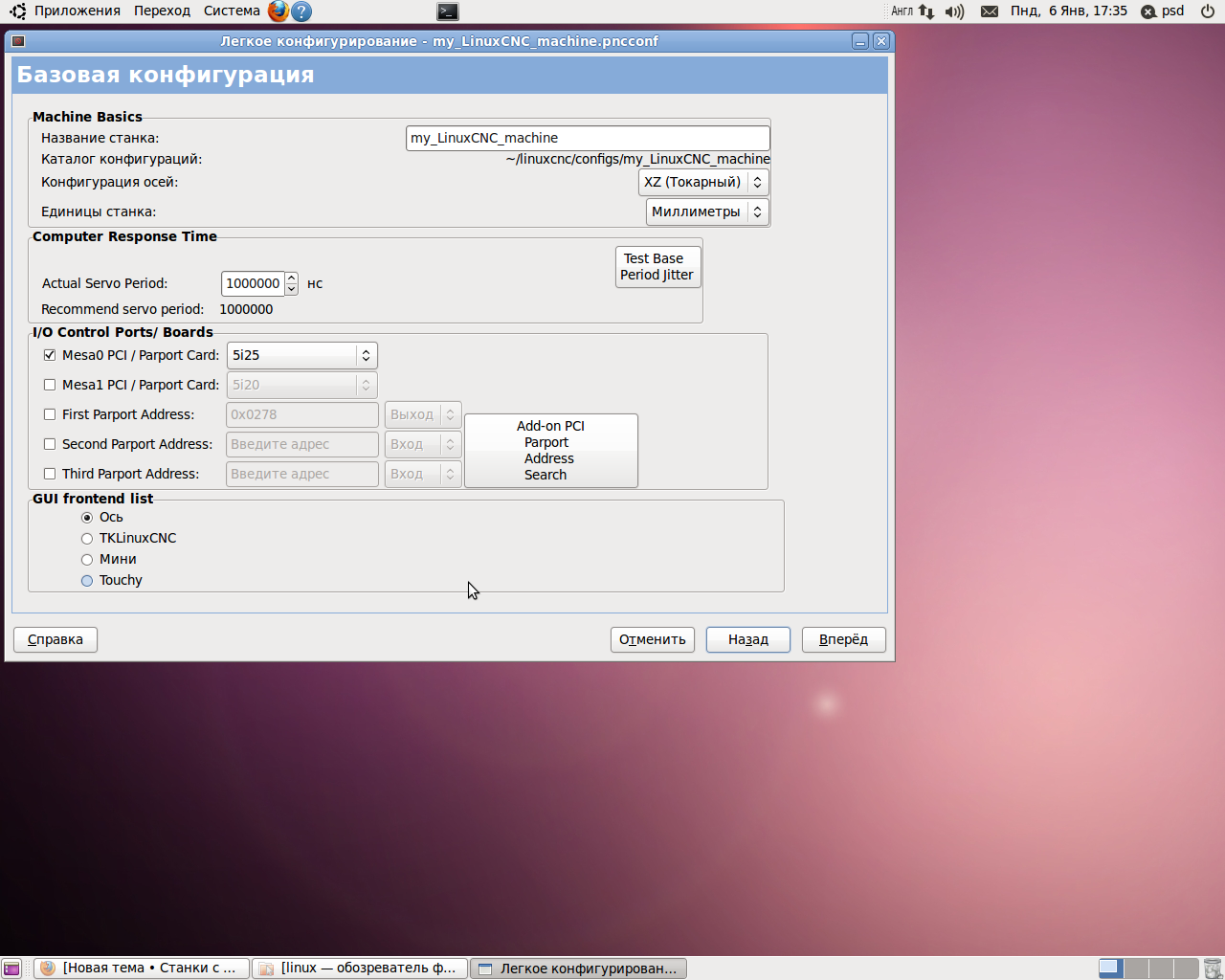
Task: Click the Computer Response Time section label
Action: pyautogui.click(x=124, y=236)
